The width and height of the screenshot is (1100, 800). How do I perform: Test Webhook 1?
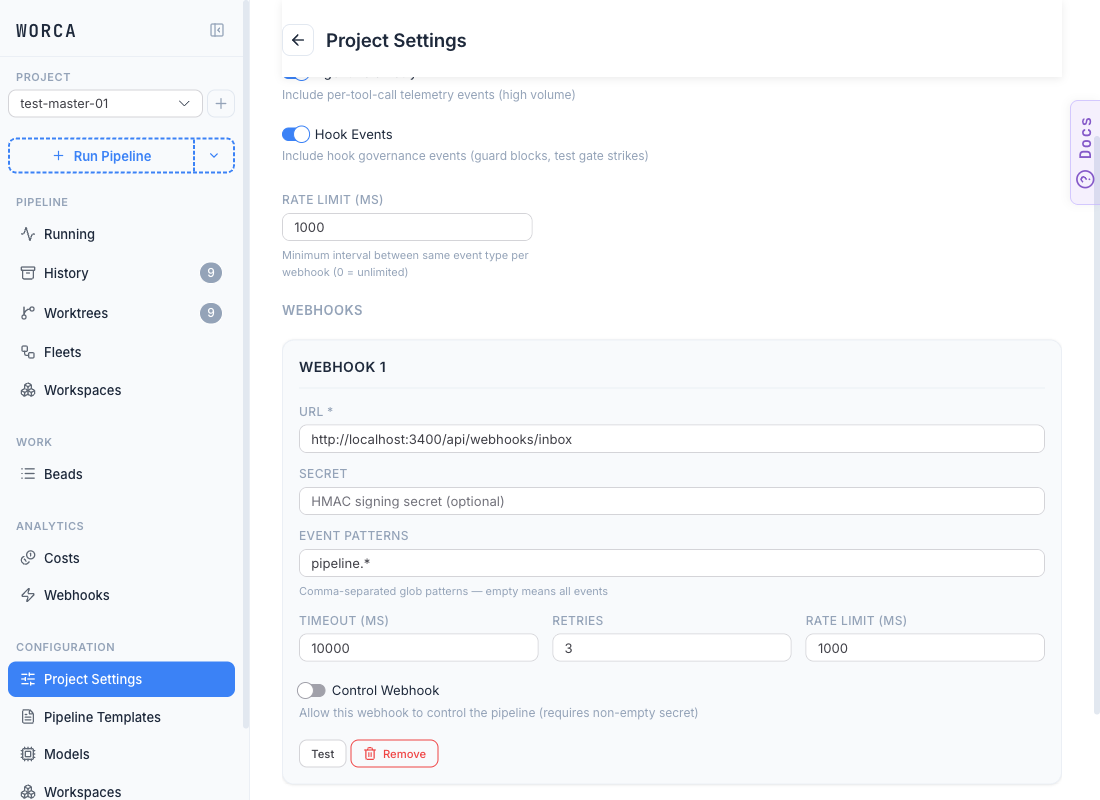(323, 754)
